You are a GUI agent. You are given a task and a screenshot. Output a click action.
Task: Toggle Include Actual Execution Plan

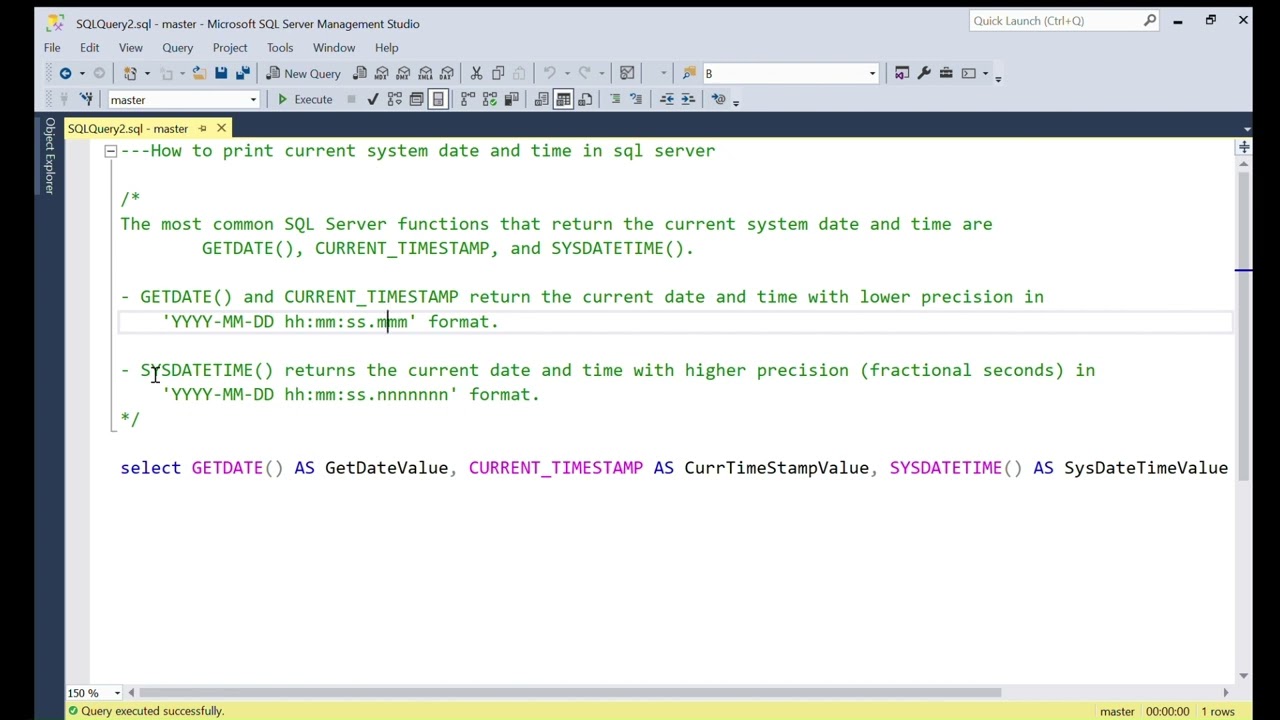[x=468, y=99]
